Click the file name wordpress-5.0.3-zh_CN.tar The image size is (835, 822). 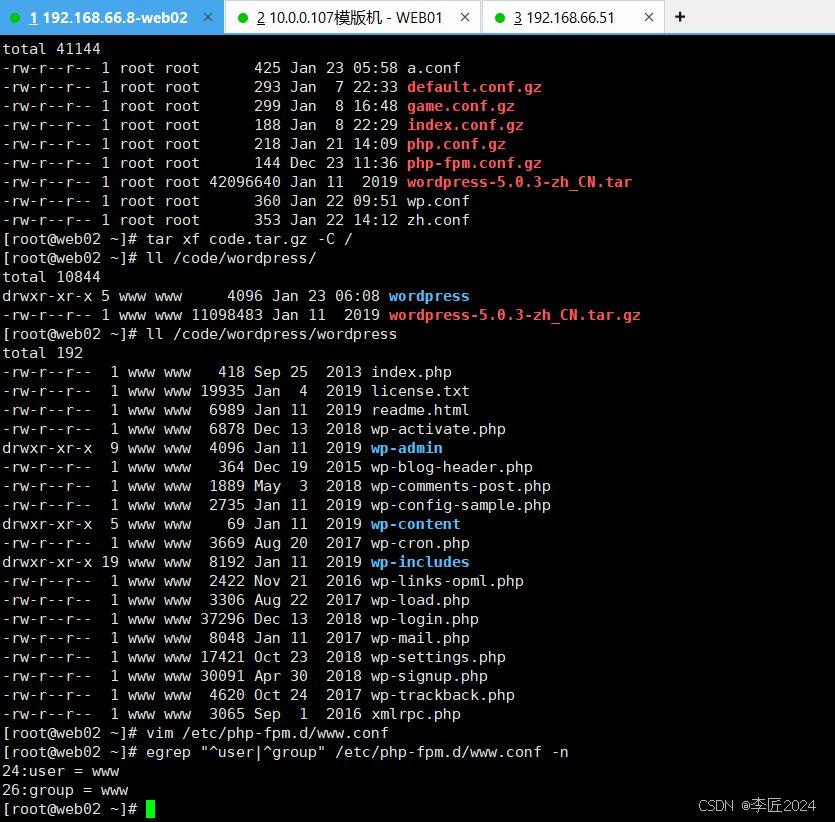[x=519, y=182]
